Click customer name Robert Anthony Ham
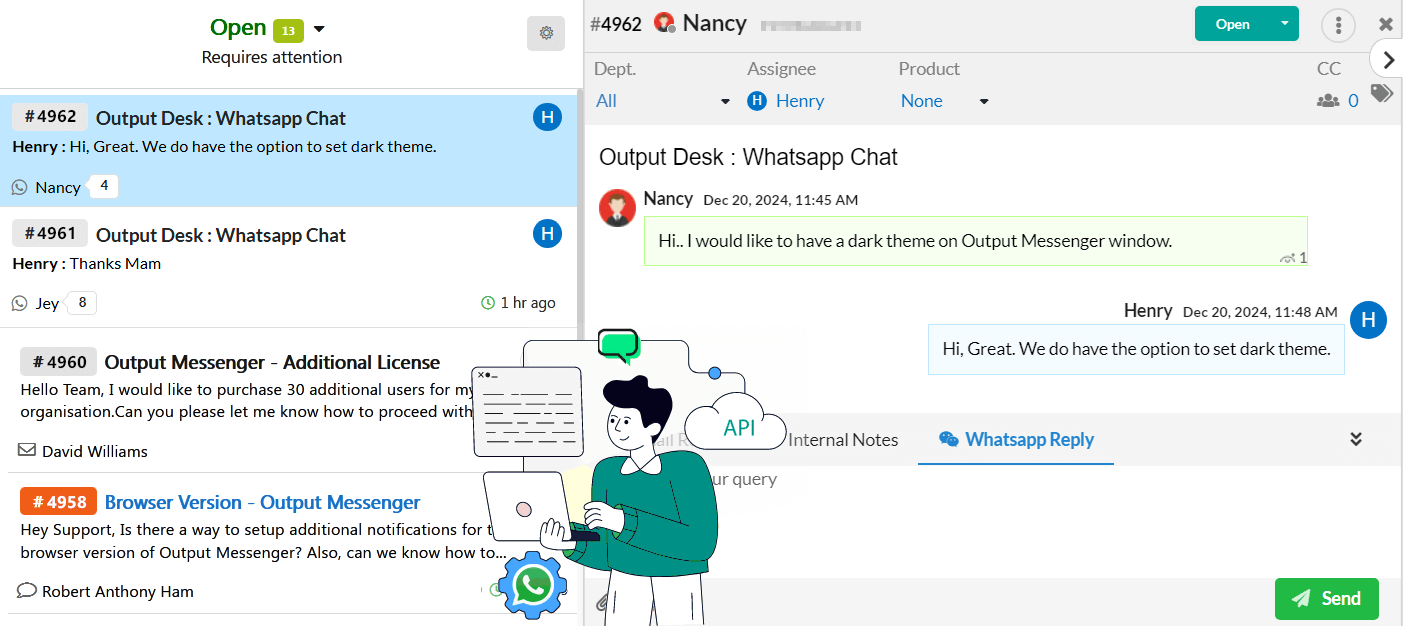Image resolution: width=1408 pixels, height=626 pixels. click(x=118, y=591)
